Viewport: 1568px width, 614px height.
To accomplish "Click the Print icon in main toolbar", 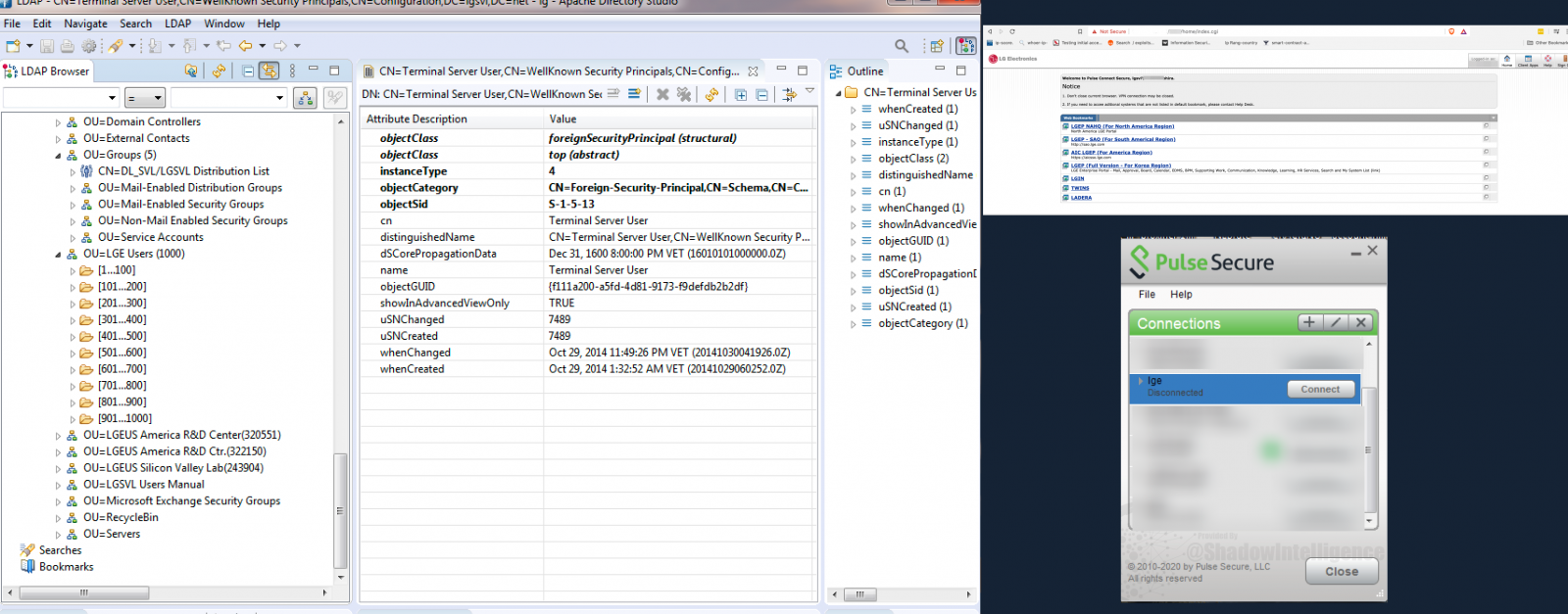I will (x=67, y=46).
